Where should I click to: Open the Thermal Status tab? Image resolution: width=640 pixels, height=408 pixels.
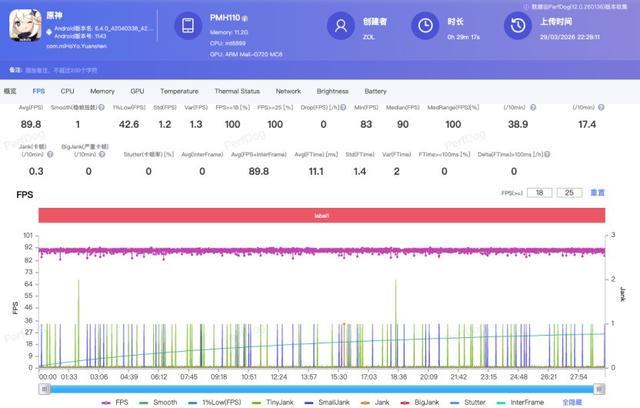point(237,91)
